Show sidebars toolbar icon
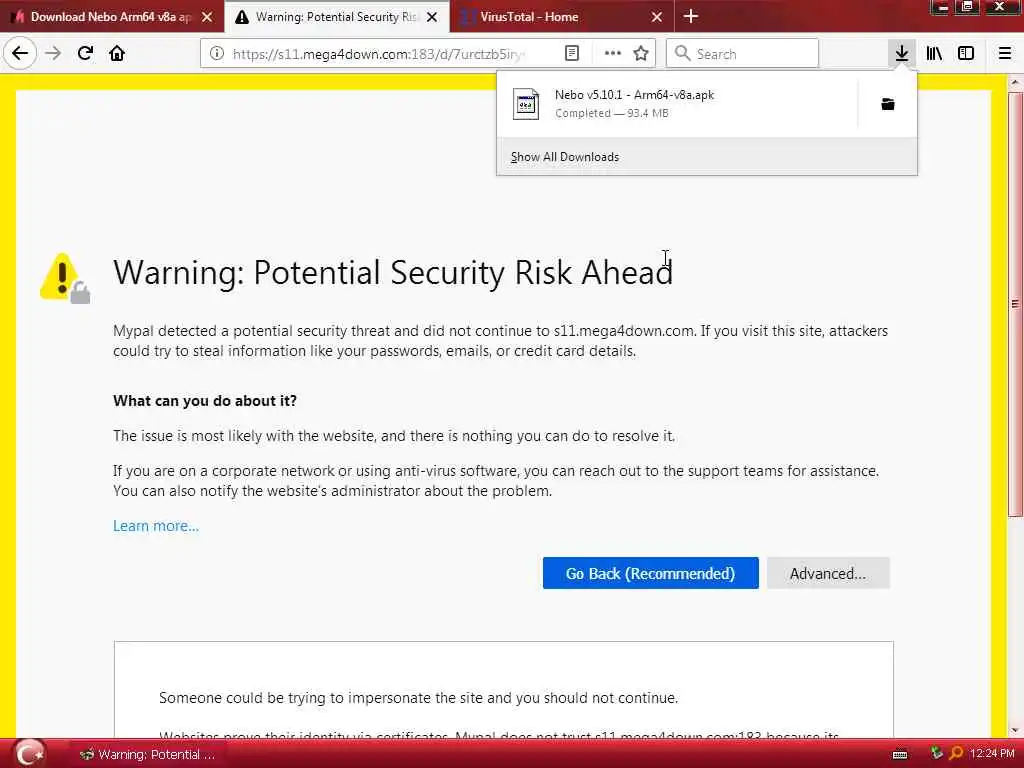1024x768 pixels. (x=966, y=54)
